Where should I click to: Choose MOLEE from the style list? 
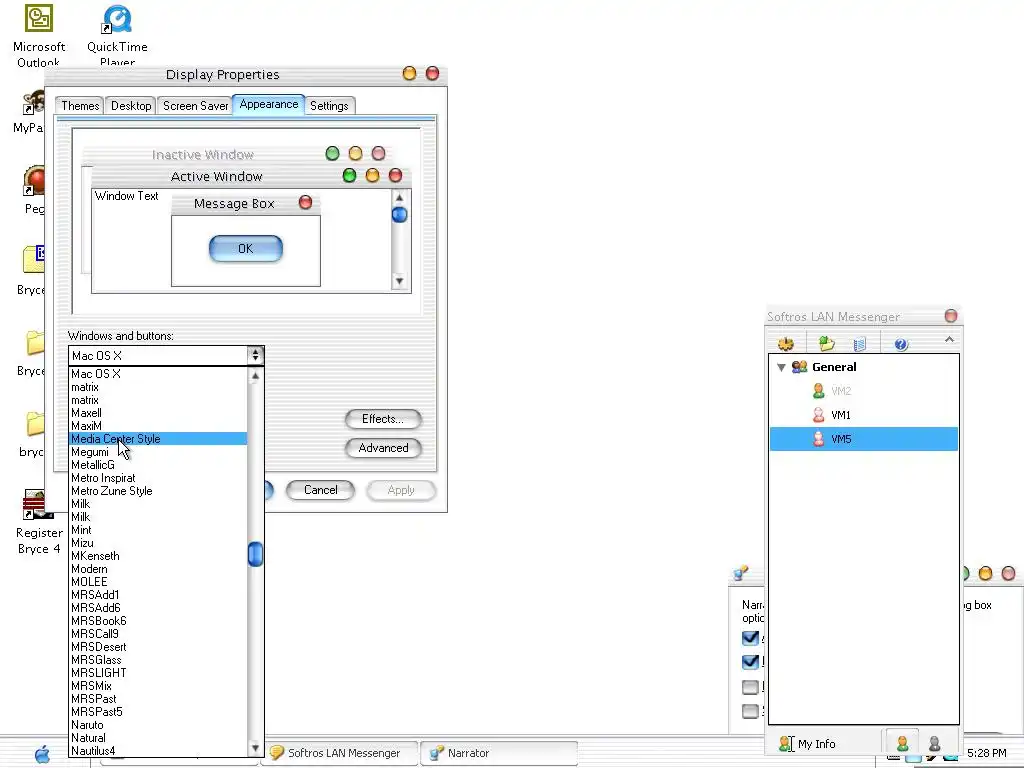click(x=157, y=582)
